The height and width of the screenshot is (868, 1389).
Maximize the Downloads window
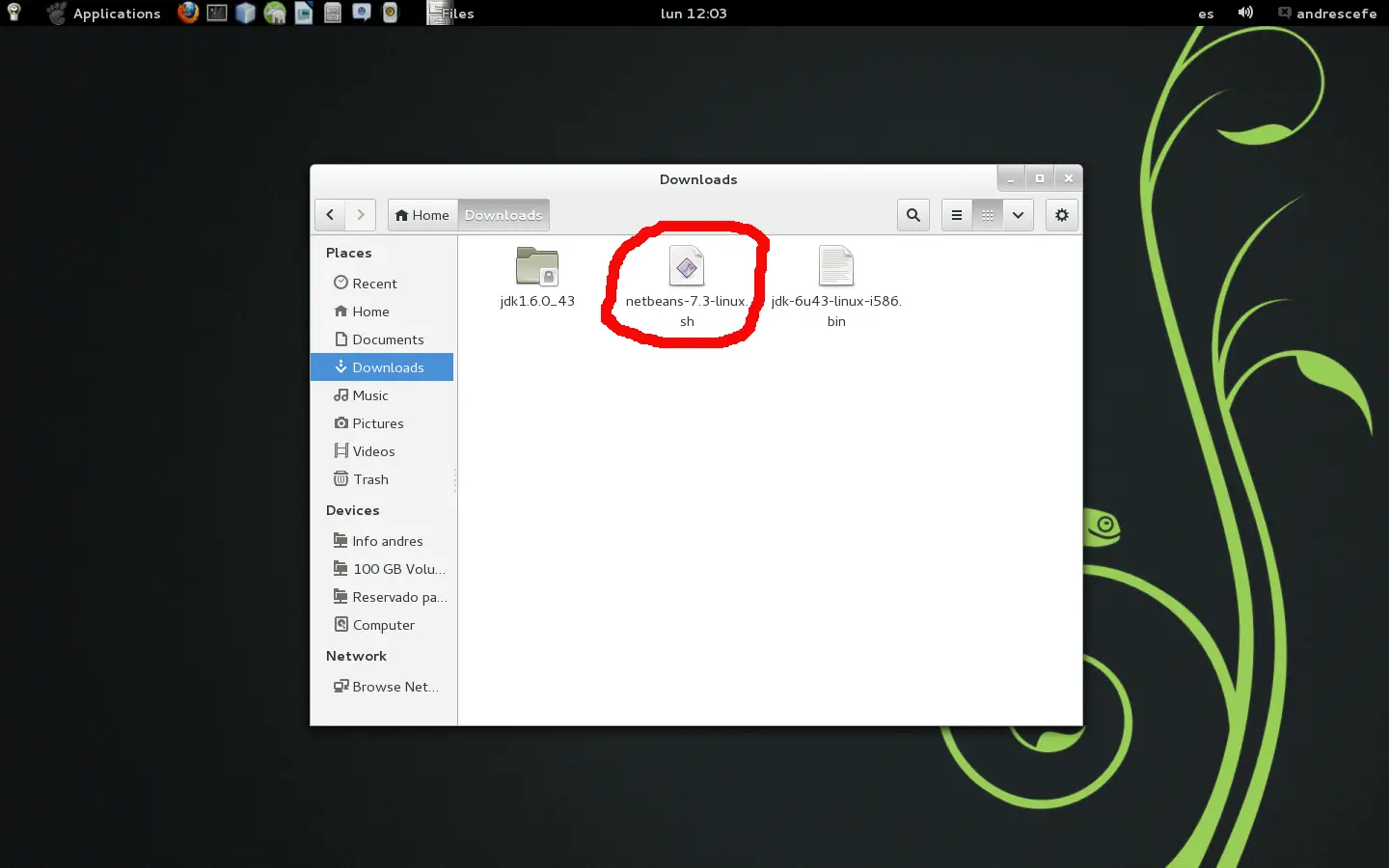point(1040,178)
